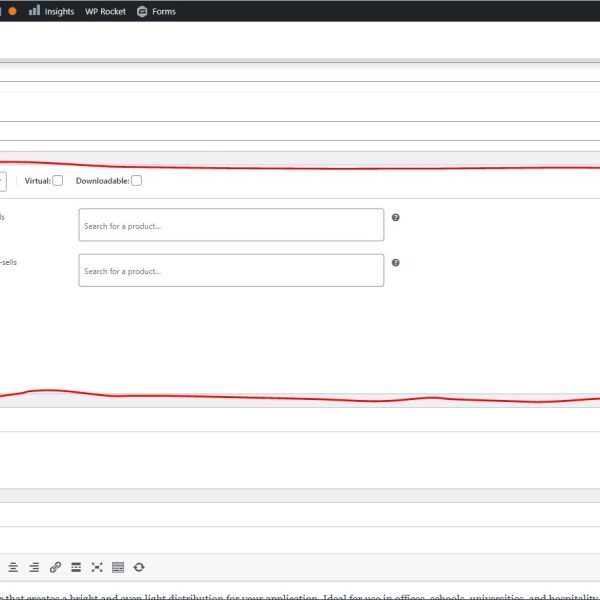Tick the Downloadable checkbox
The height and width of the screenshot is (600, 600).
click(137, 180)
